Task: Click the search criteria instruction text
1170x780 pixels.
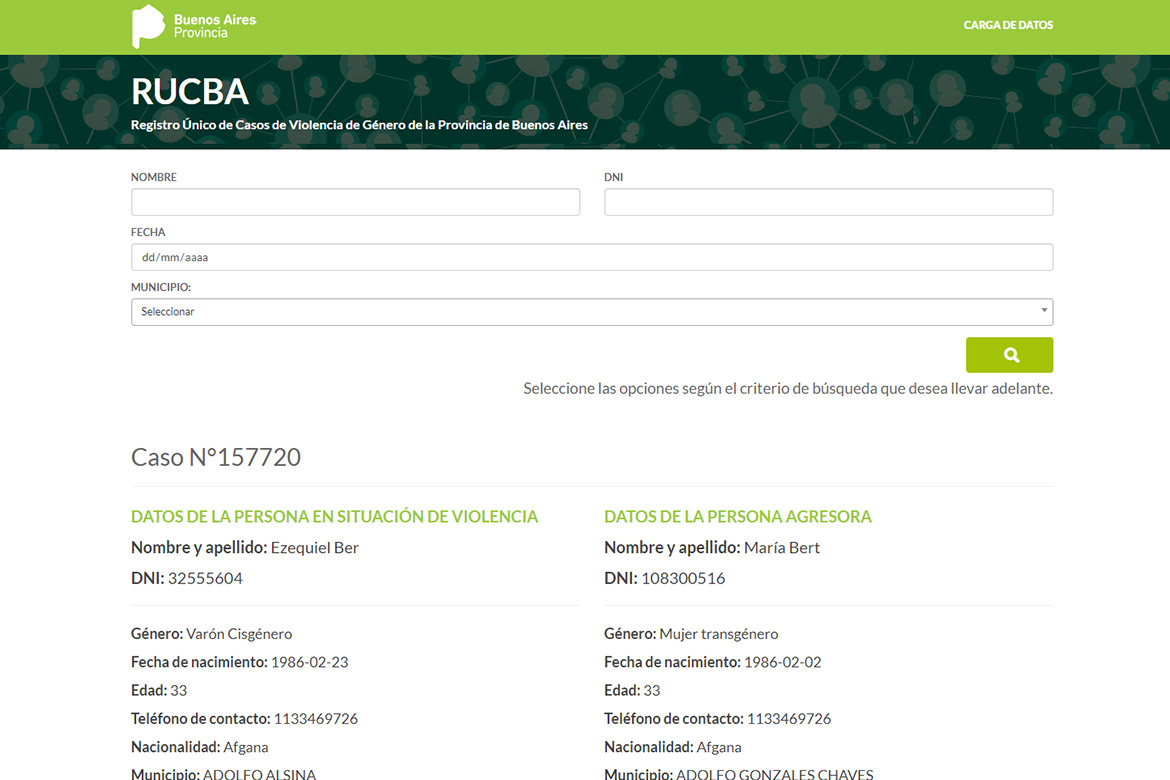Action: (787, 388)
